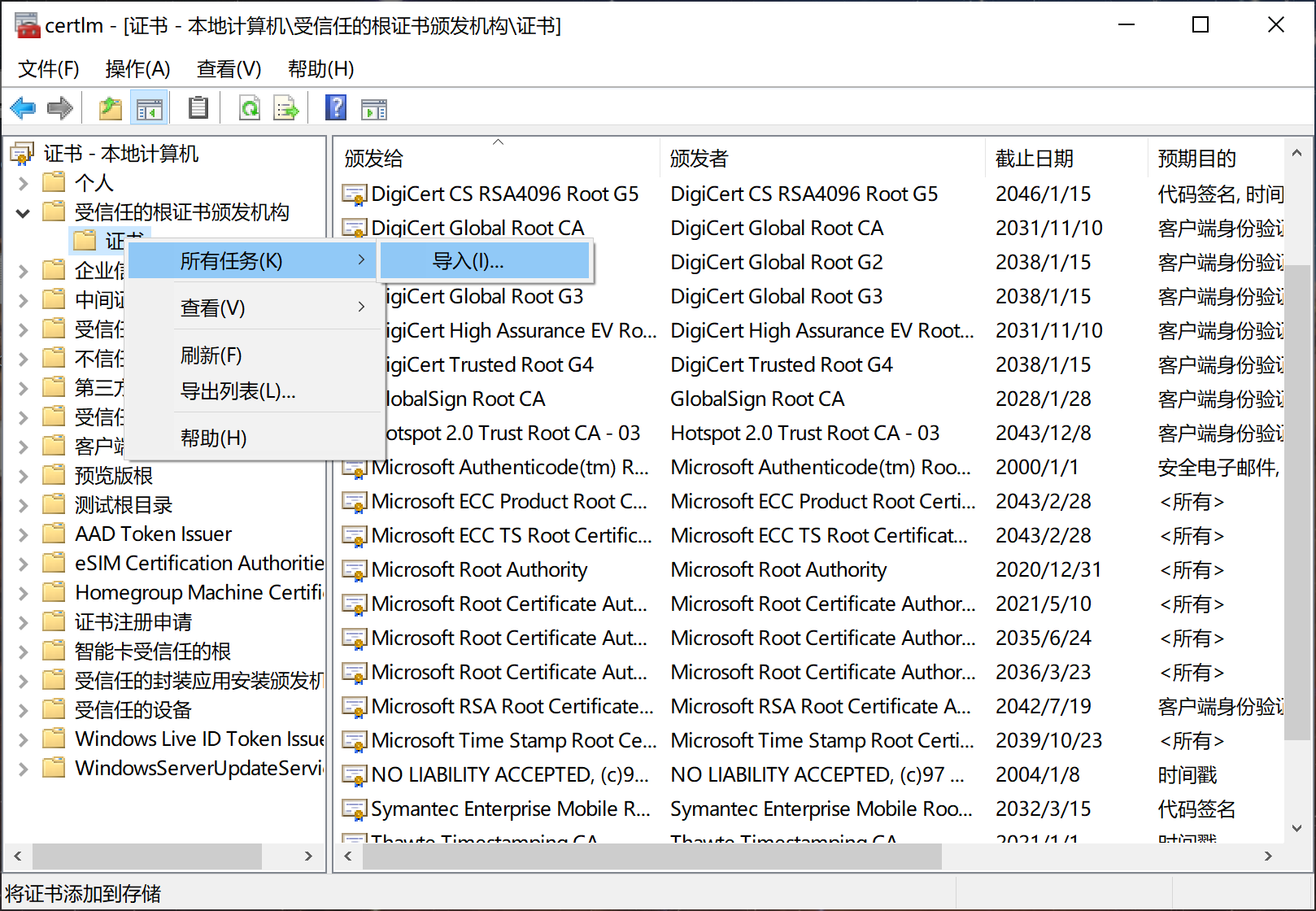Open Help via the blue question mark icon
This screenshot has height=911, width=1316.
[335, 107]
